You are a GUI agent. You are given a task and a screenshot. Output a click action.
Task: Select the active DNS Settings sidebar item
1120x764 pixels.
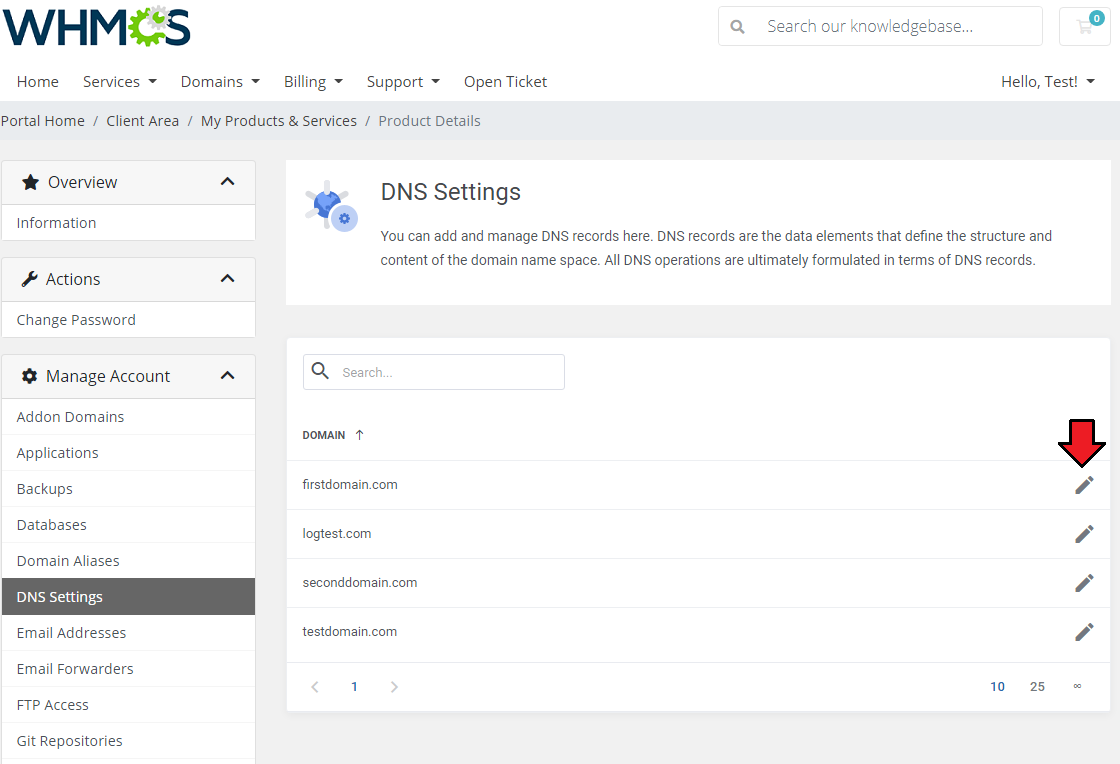coord(129,597)
